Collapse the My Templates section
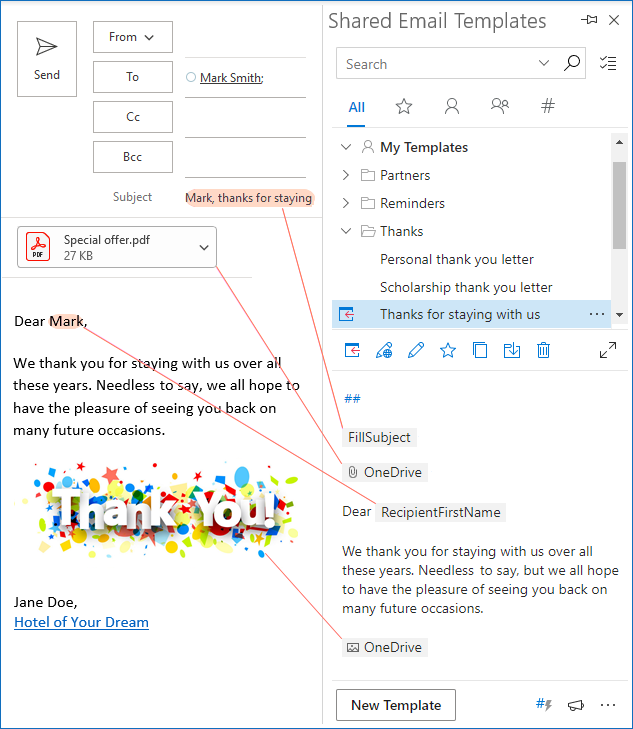This screenshot has height=729, width=633. pyautogui.click(x=346, y=147)
